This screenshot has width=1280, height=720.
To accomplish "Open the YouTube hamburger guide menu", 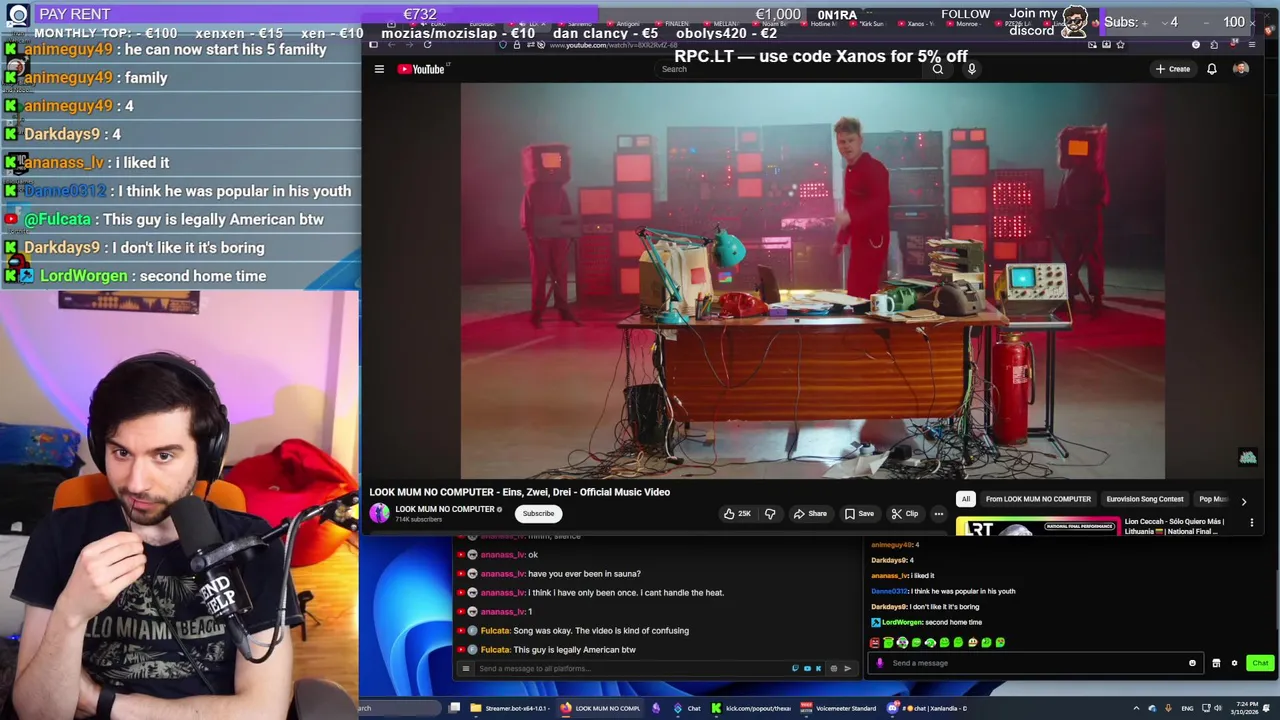I will (379, 69).
